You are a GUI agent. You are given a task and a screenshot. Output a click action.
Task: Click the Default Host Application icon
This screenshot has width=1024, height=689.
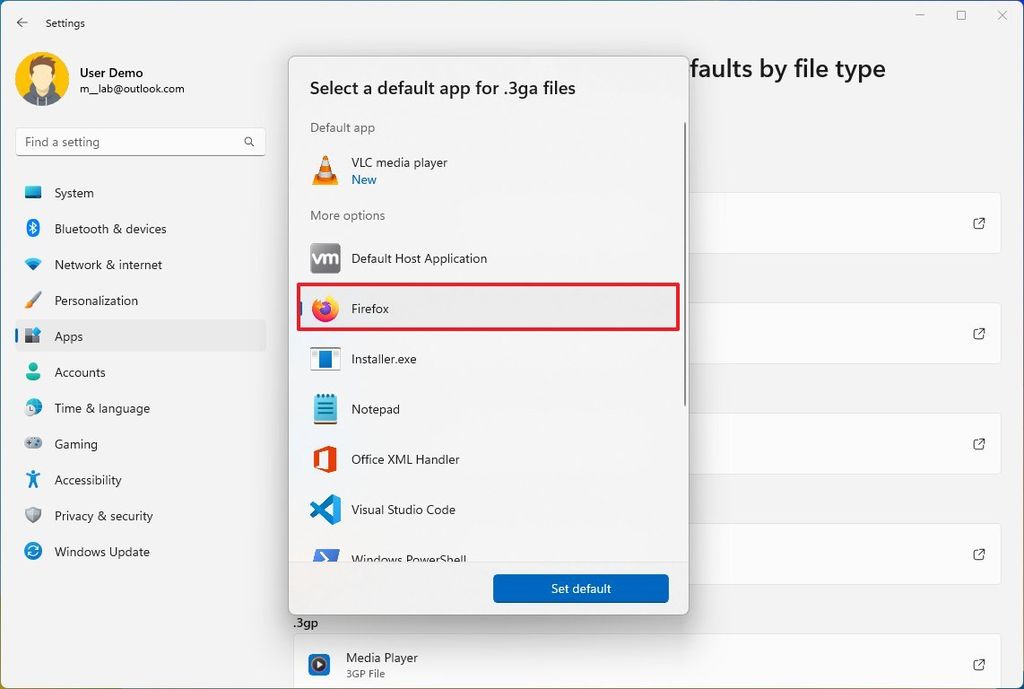point(324,258)
